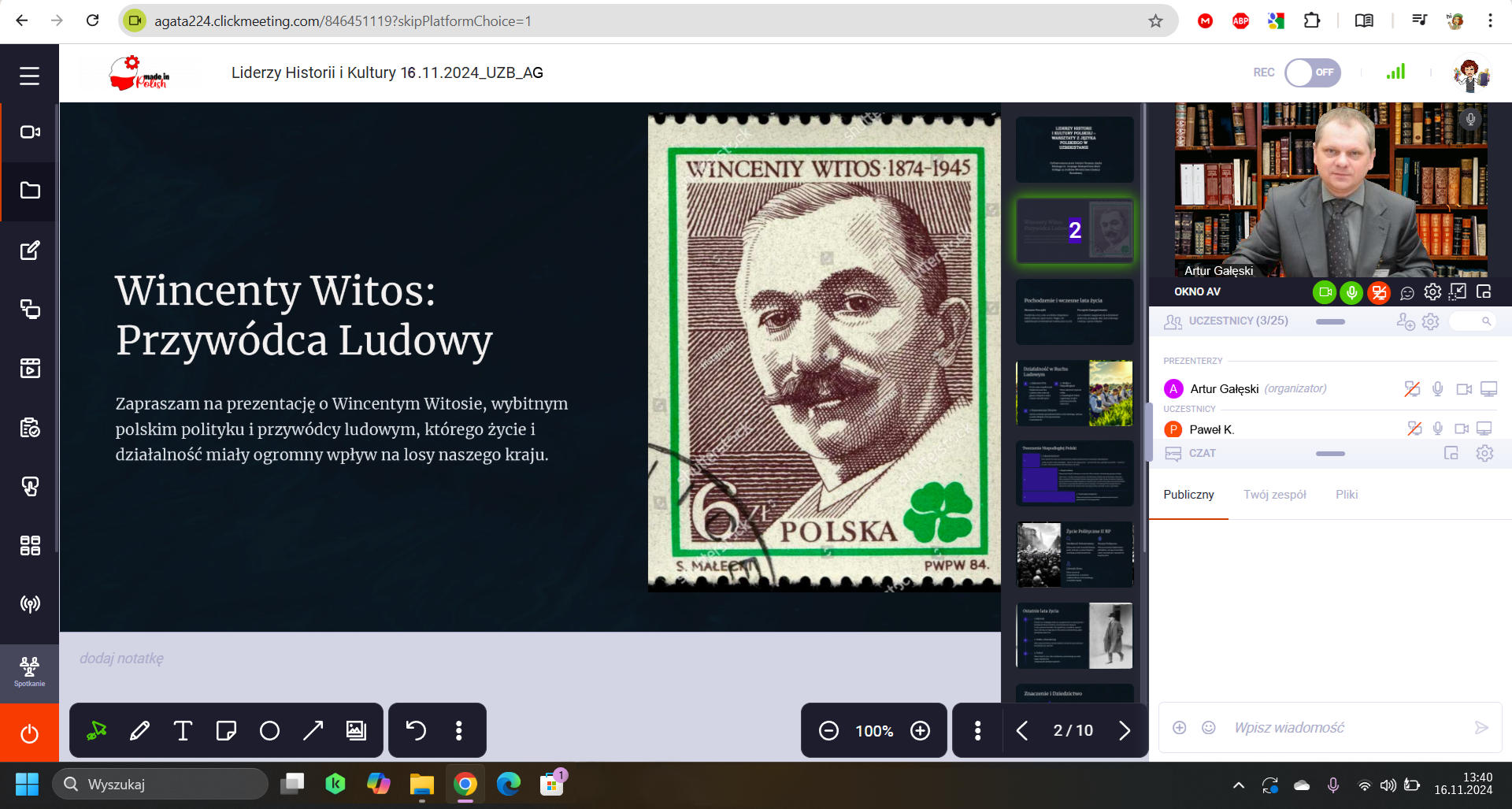Open emoji picker in chat
Viewport: 1512px width, 809px height.
pyautogui.click(x=1209, y=727)
